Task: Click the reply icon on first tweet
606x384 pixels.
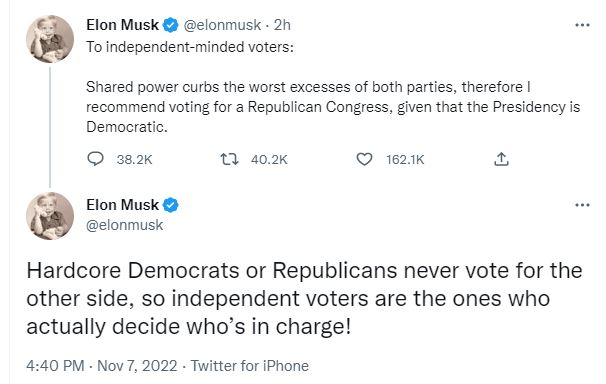Action: coord(95,159)
